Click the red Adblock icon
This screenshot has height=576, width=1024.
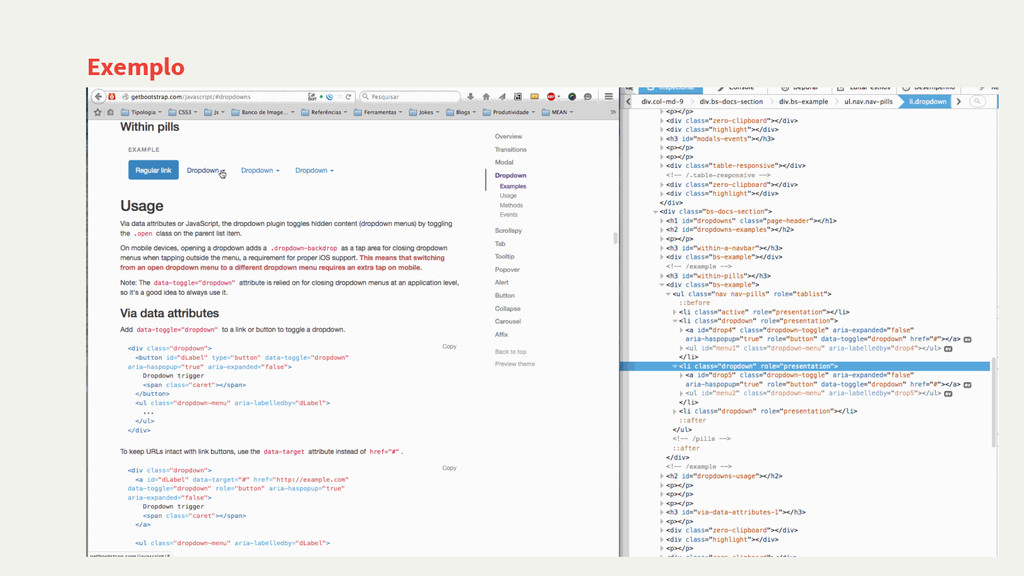coord(551,97)
